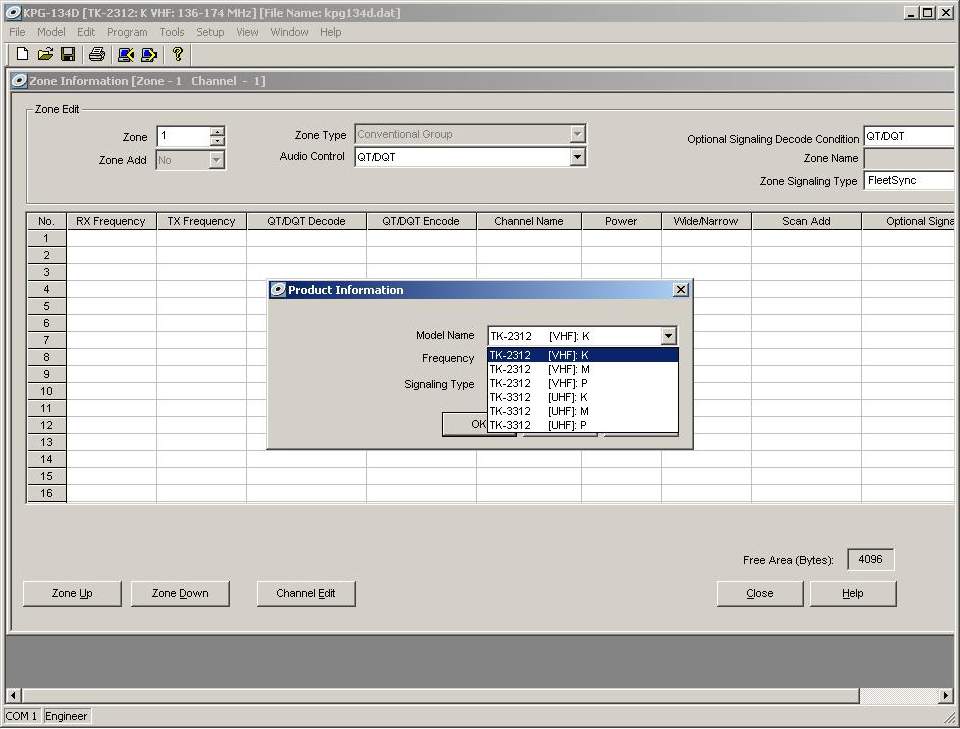The image size is (960, 729).
Task: Click the QT/DQT Decode column header
Action: pos(306,221)
